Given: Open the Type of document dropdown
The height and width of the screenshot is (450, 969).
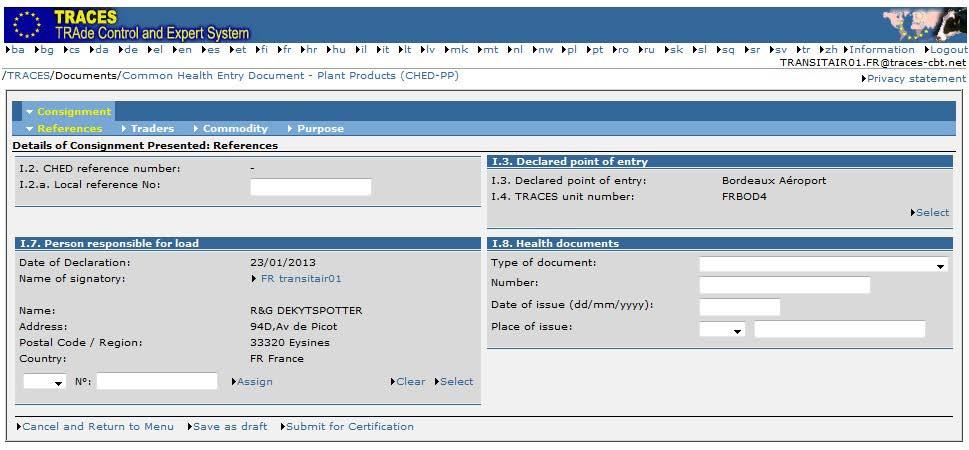Looking at the screenshot, I should tap(824, 265).
